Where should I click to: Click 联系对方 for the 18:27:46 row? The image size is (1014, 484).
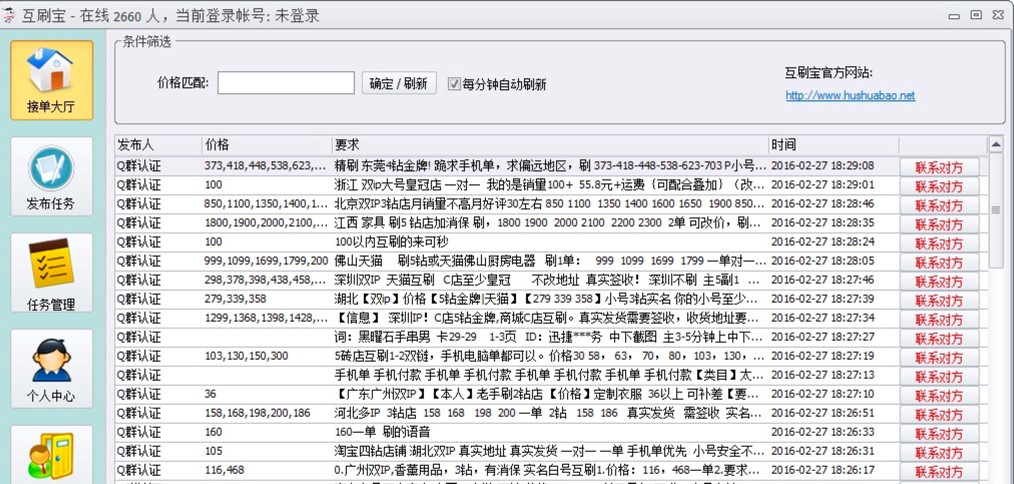[x=939, y=281]
